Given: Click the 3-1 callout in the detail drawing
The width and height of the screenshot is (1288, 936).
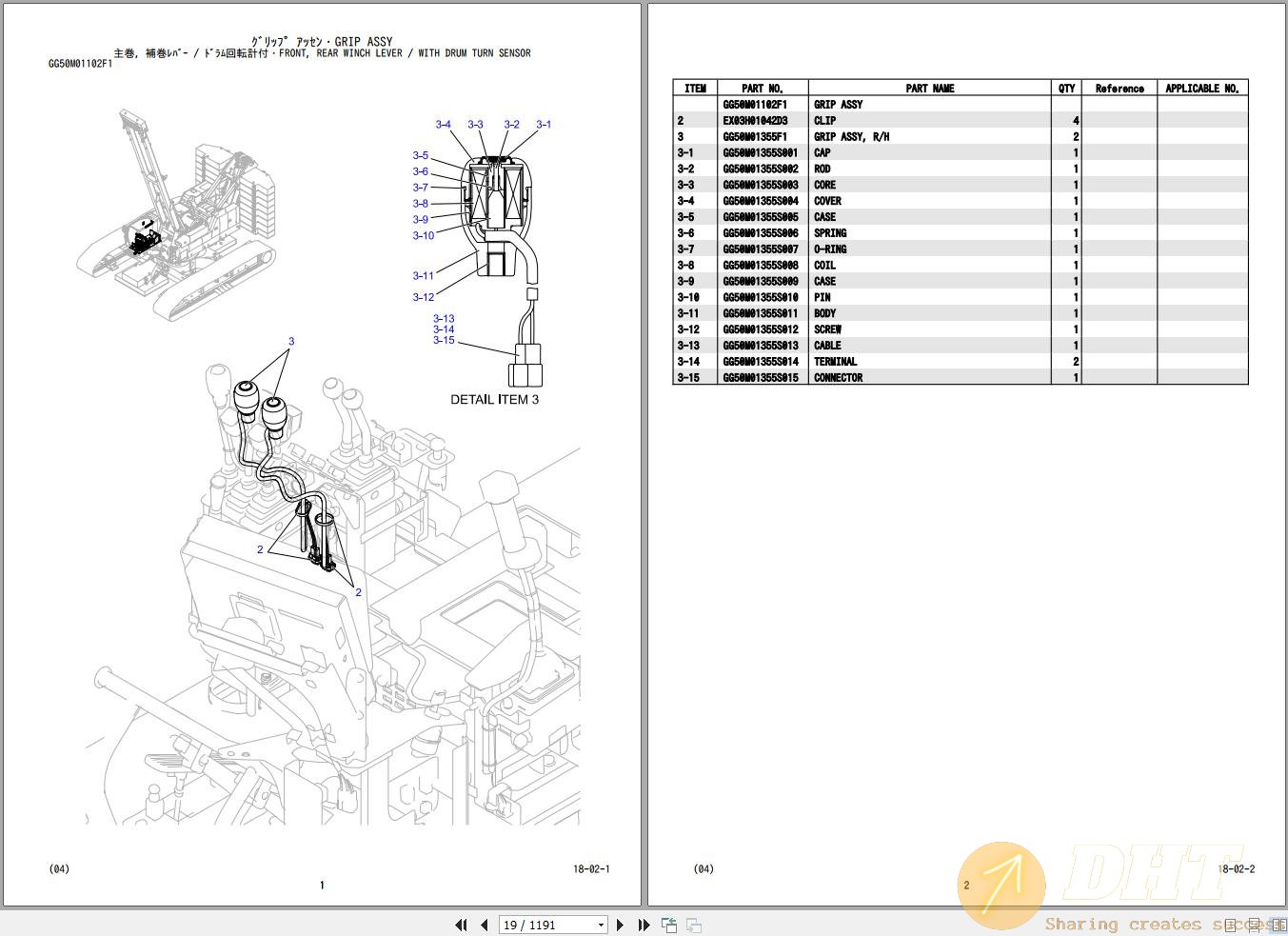Looking at the screenshot, I should point(544,124).
